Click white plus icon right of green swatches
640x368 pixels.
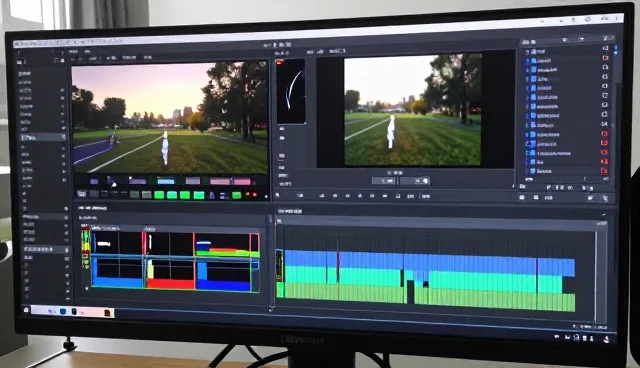point(266,197)
